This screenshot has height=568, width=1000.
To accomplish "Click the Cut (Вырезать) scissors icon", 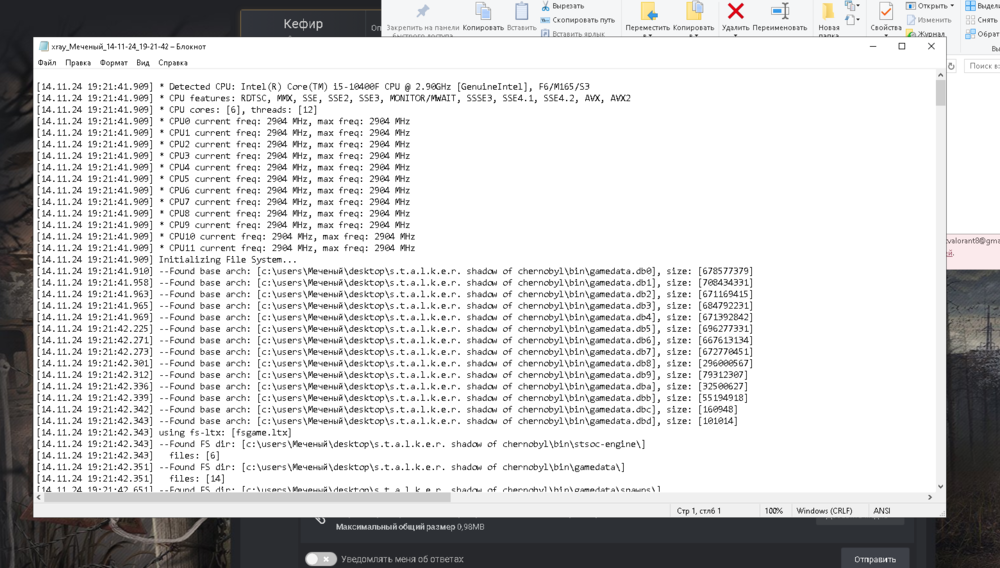I will pyautogui.click(x=545, y=6).
